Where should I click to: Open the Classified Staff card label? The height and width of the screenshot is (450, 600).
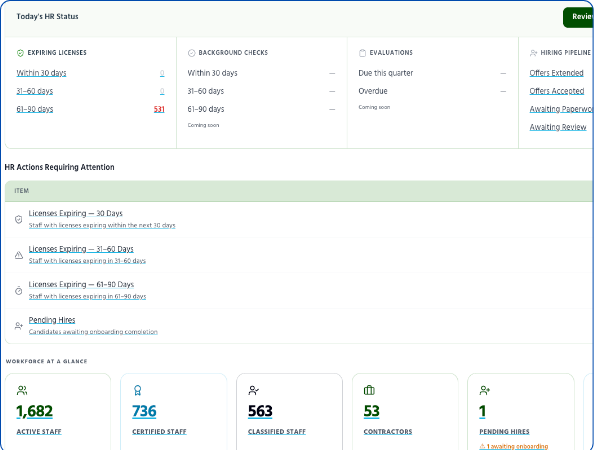click(x=277, y=432)
